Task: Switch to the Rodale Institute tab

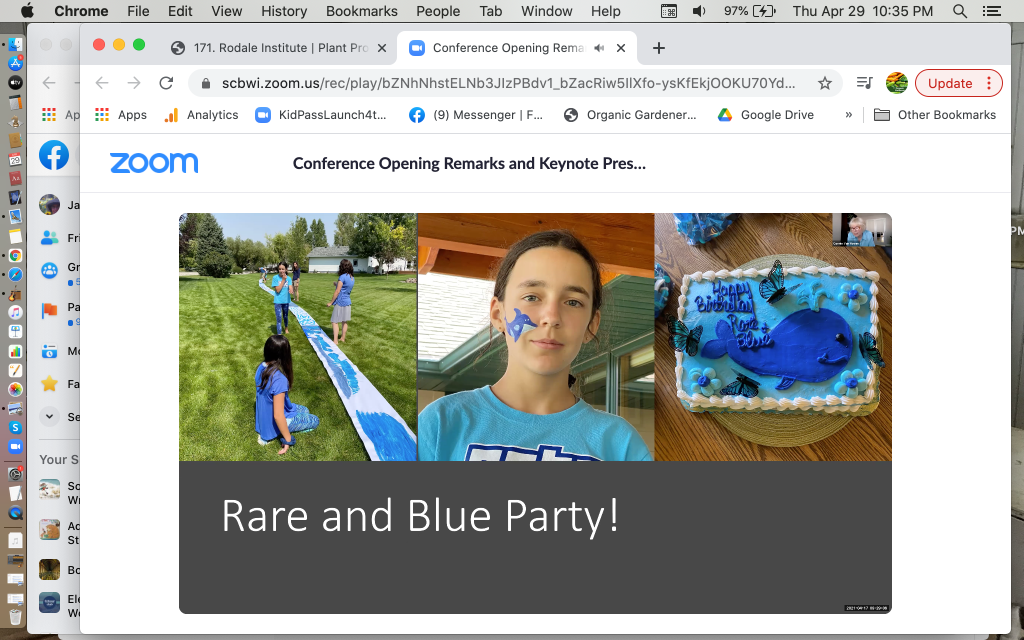Action: (x=270, y=48)
